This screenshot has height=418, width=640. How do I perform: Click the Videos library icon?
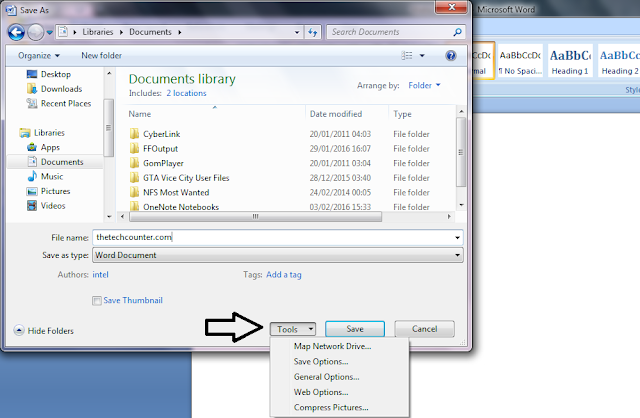pyautogui.click(x=32, y=206)
